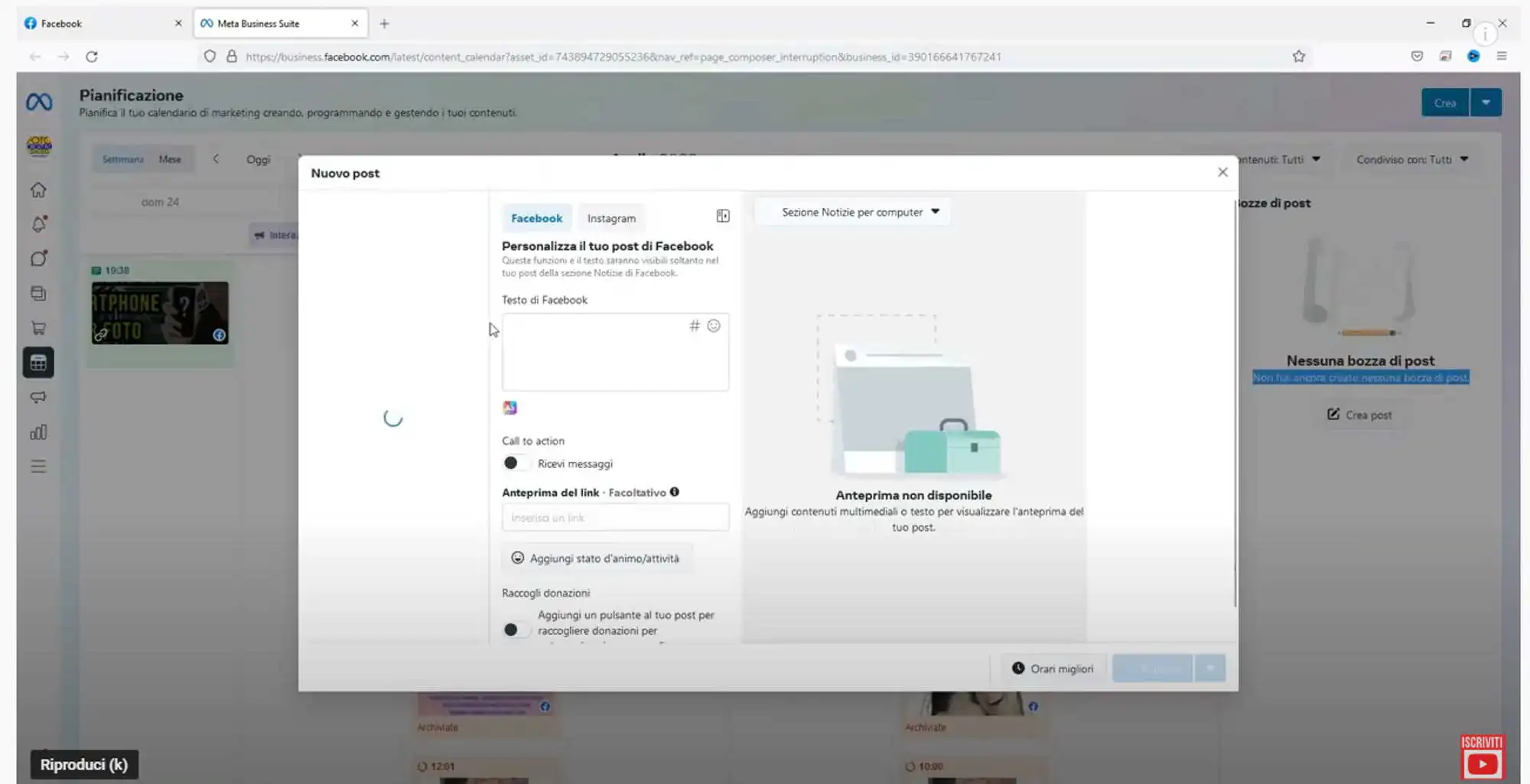Screen dimensions: 1530x784
Task: Click the page profile avatar in sidebar
Action: point(39,145)
